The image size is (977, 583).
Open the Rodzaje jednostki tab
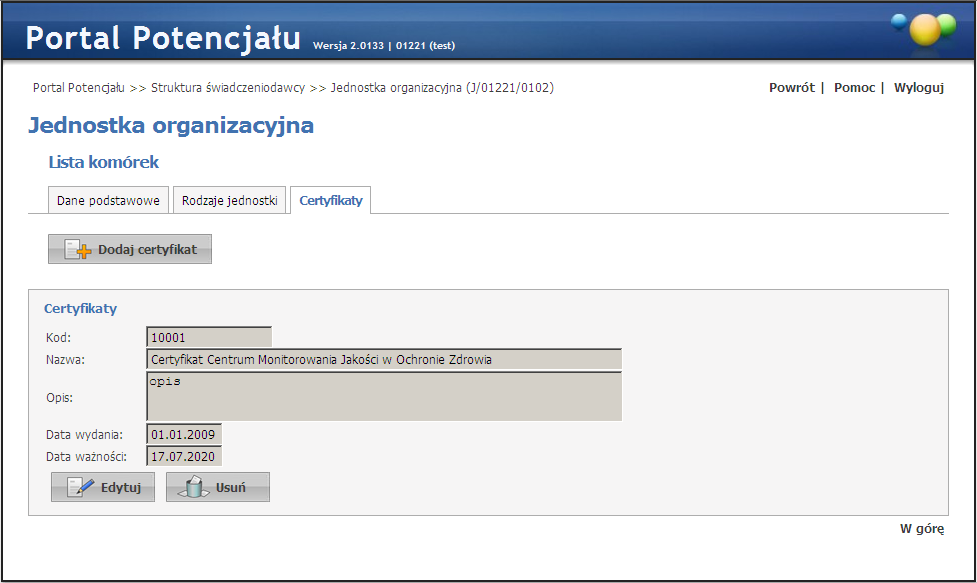[229, 200]
